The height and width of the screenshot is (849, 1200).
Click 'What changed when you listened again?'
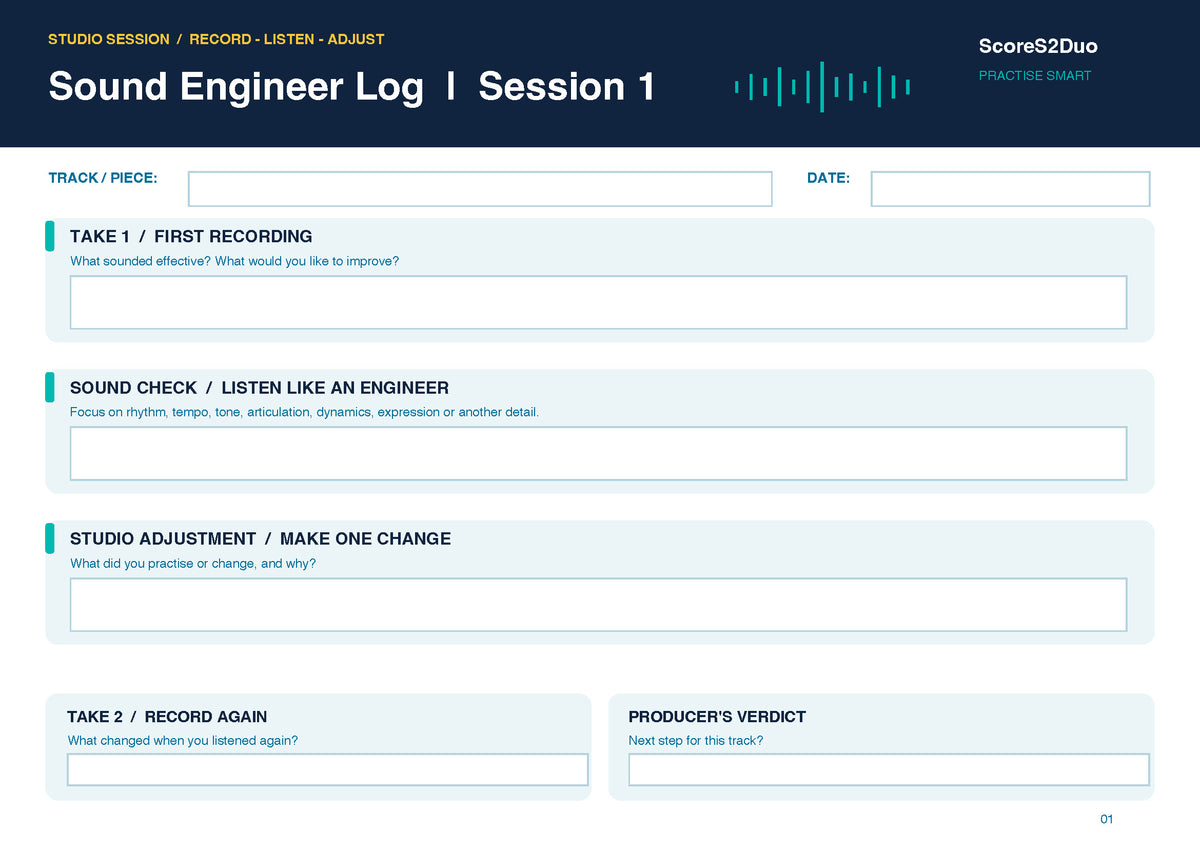pos(183,741)
